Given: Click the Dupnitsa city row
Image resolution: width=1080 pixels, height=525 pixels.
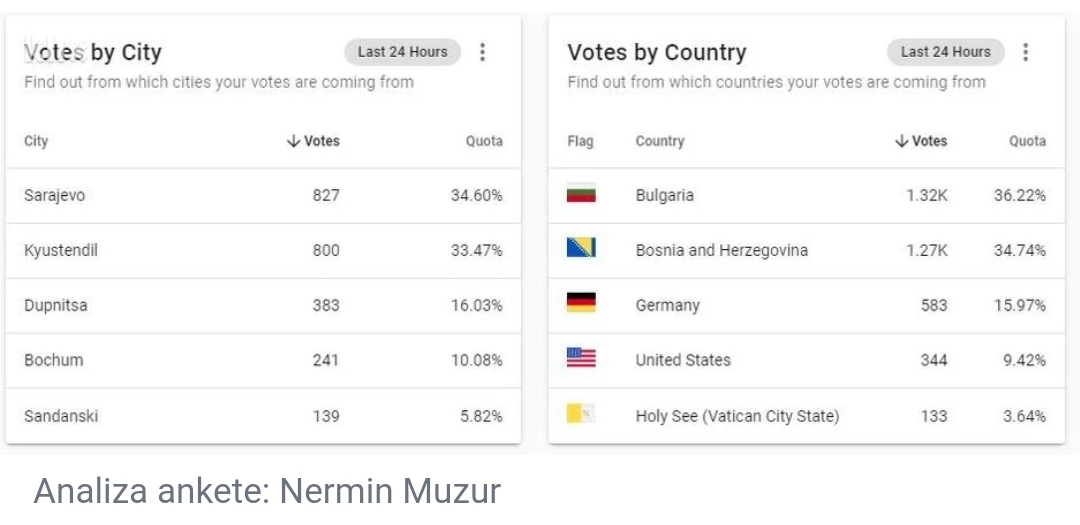Looking at the screenshot, I should [x=263, y=306].
